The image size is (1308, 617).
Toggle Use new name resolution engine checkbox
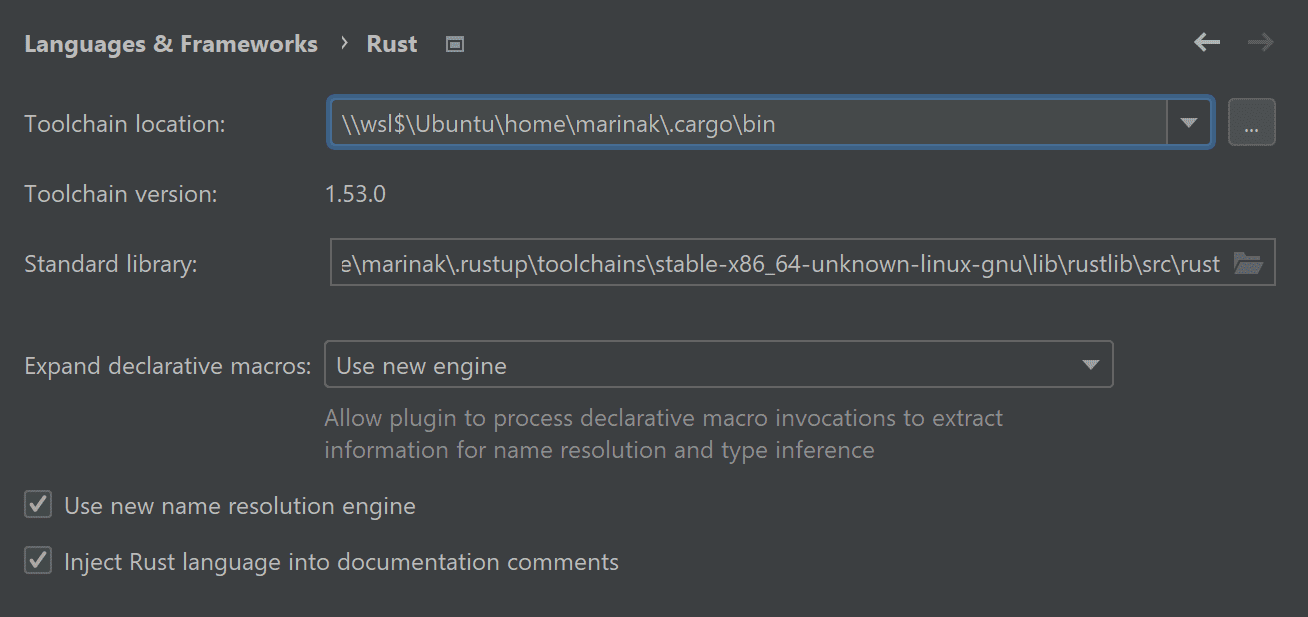click(x=38, y=505)
